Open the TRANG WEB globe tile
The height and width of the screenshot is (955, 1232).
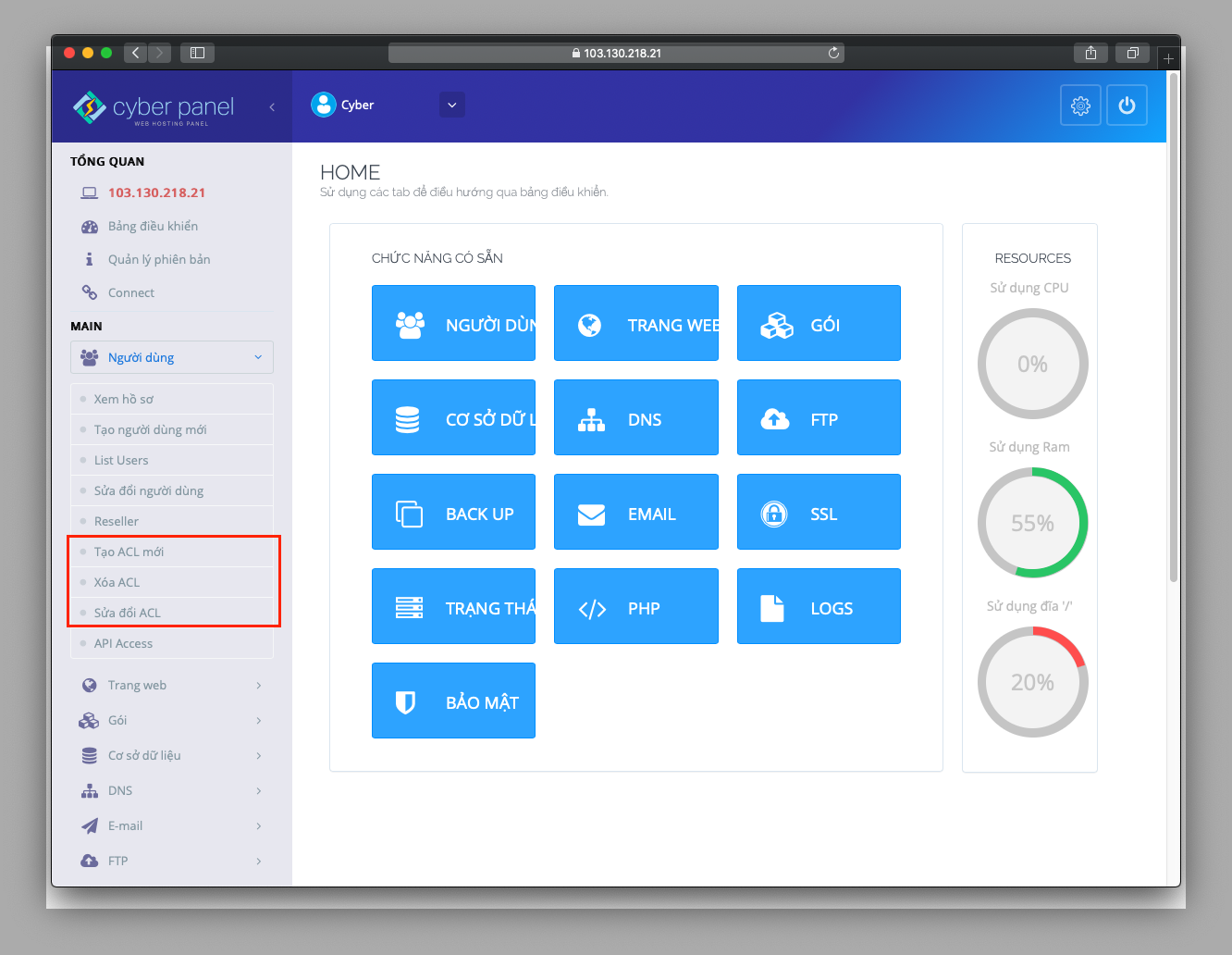click(636, 323)
